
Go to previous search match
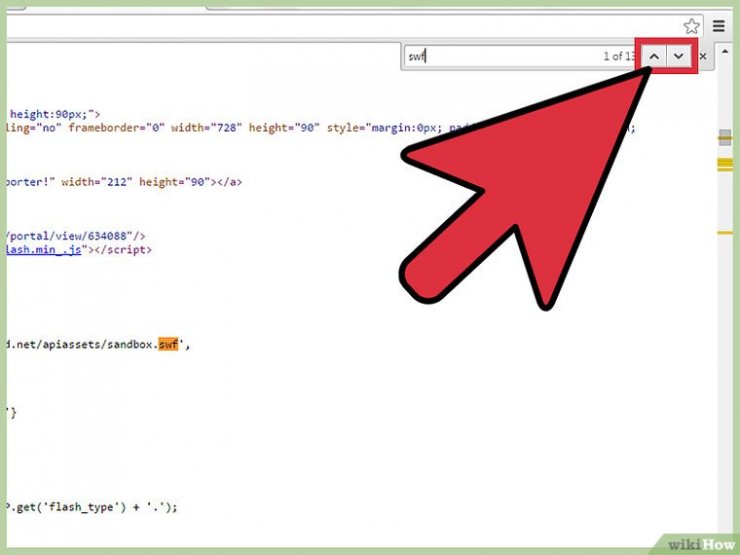(654, 56)
